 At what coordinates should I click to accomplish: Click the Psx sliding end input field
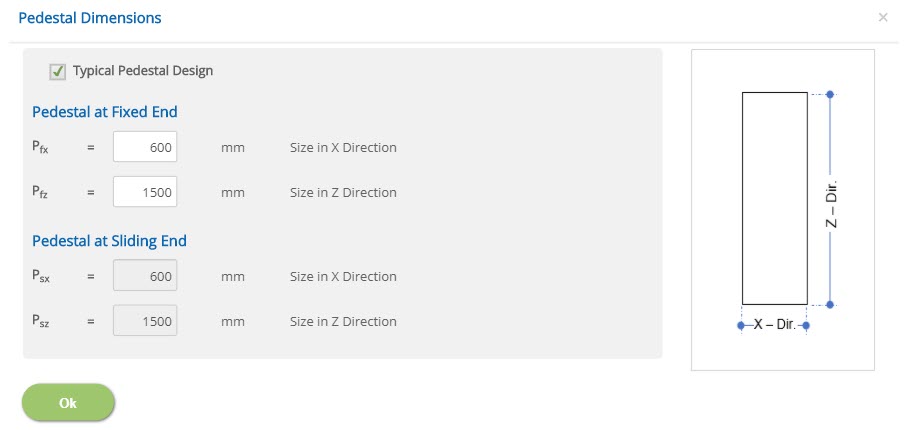145,275
